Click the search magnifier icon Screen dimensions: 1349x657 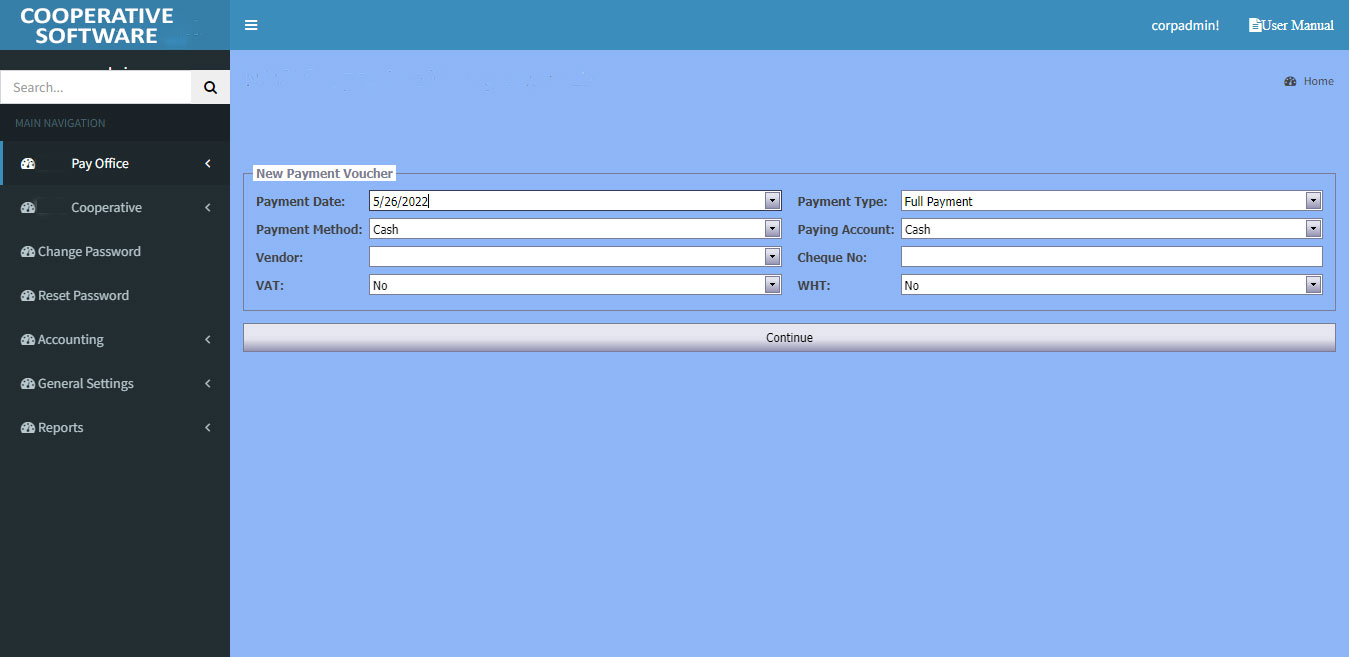[210, 88]
